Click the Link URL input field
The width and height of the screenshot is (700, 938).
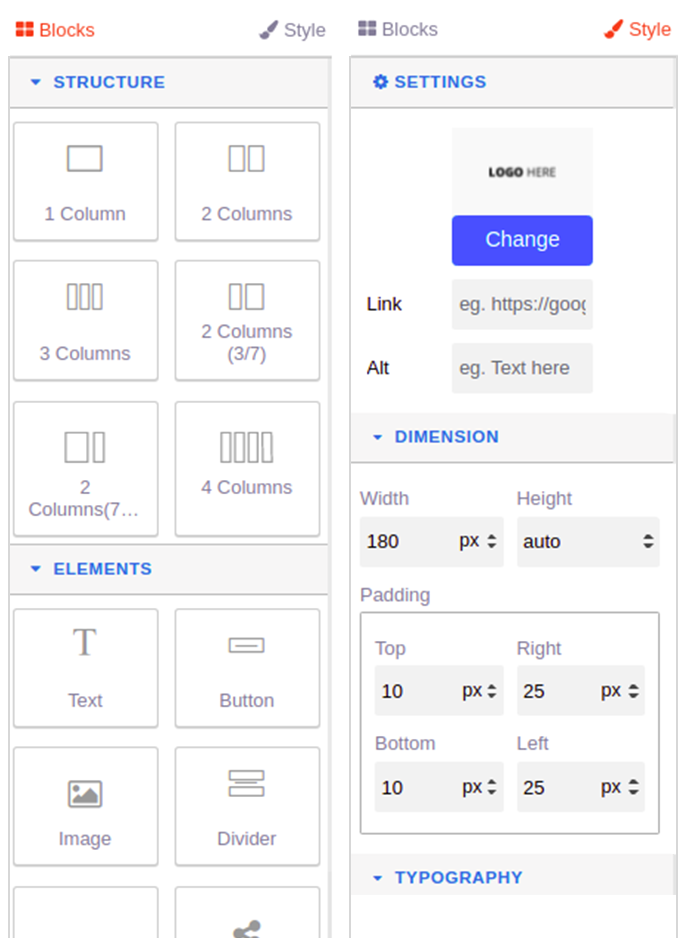point(522,304)
